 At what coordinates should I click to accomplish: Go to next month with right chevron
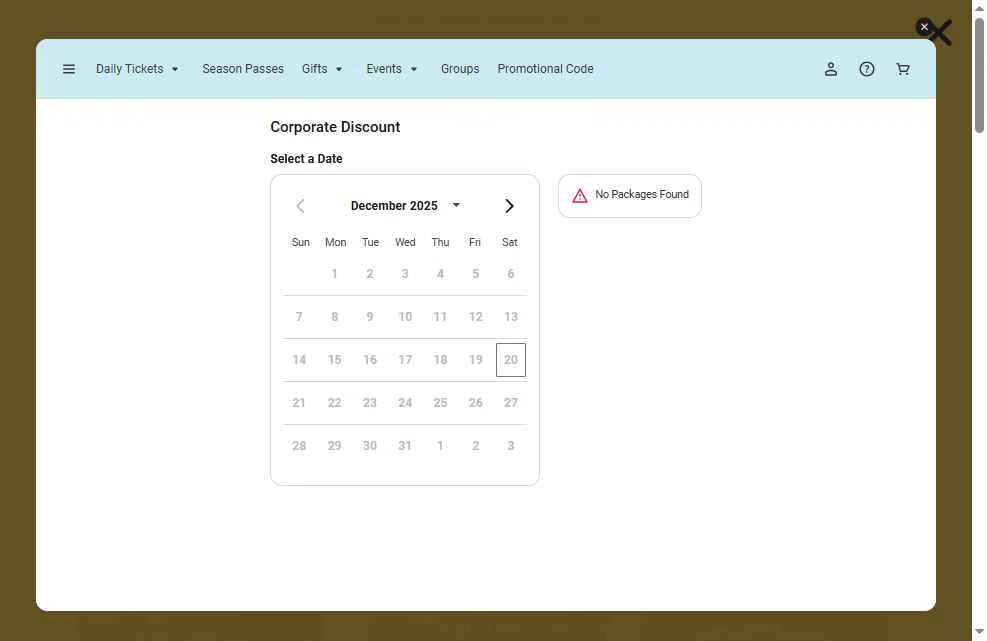pos(509,206)
